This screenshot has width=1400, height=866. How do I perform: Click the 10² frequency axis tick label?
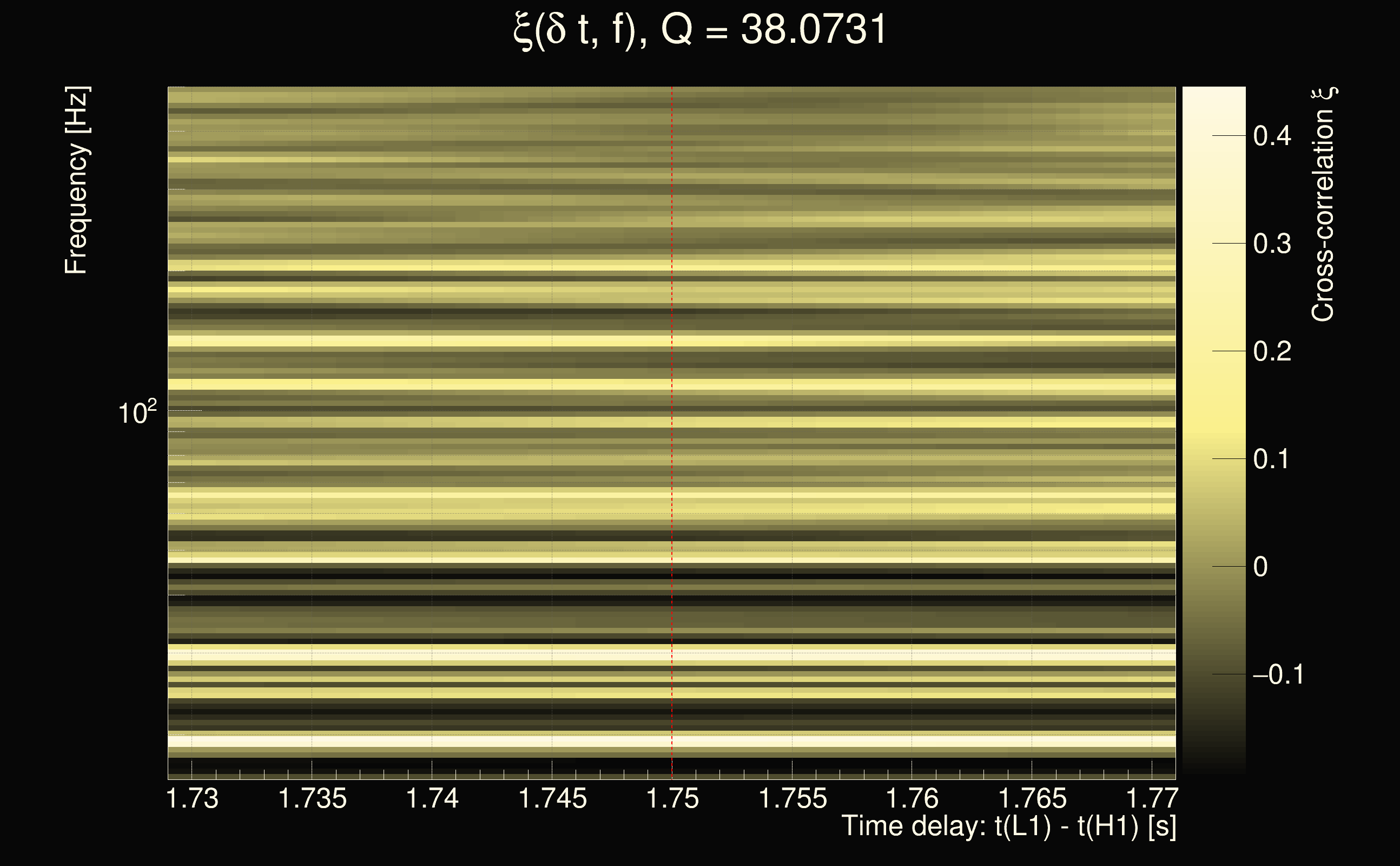pos(137,412)
